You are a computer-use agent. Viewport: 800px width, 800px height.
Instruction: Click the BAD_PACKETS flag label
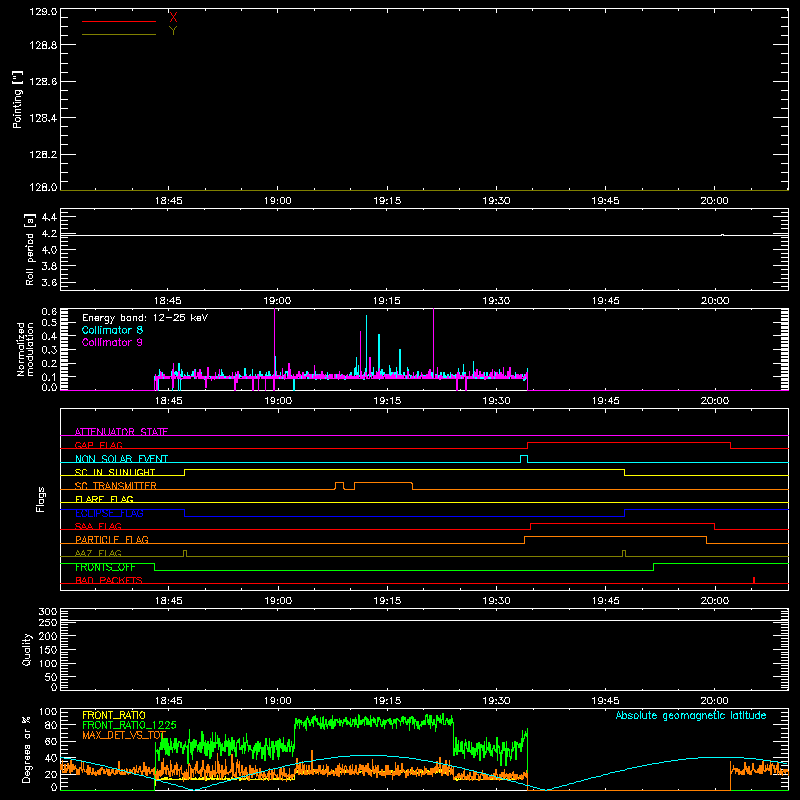point(109,580)
